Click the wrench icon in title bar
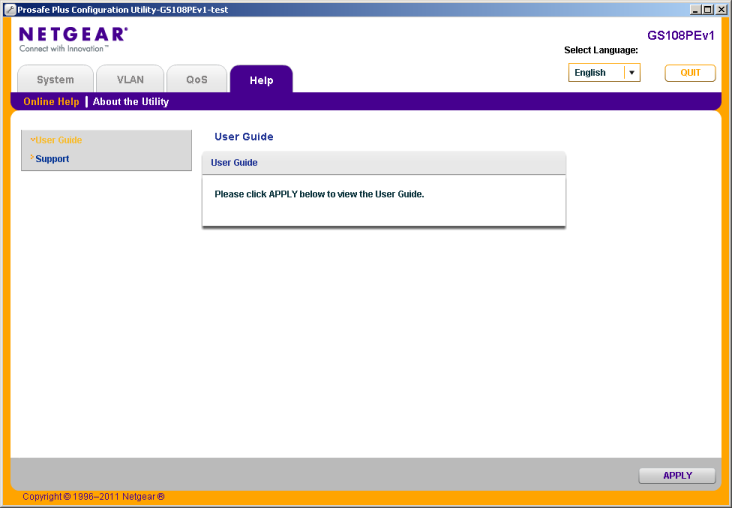 pyautogui.click(x=10, y=9)
